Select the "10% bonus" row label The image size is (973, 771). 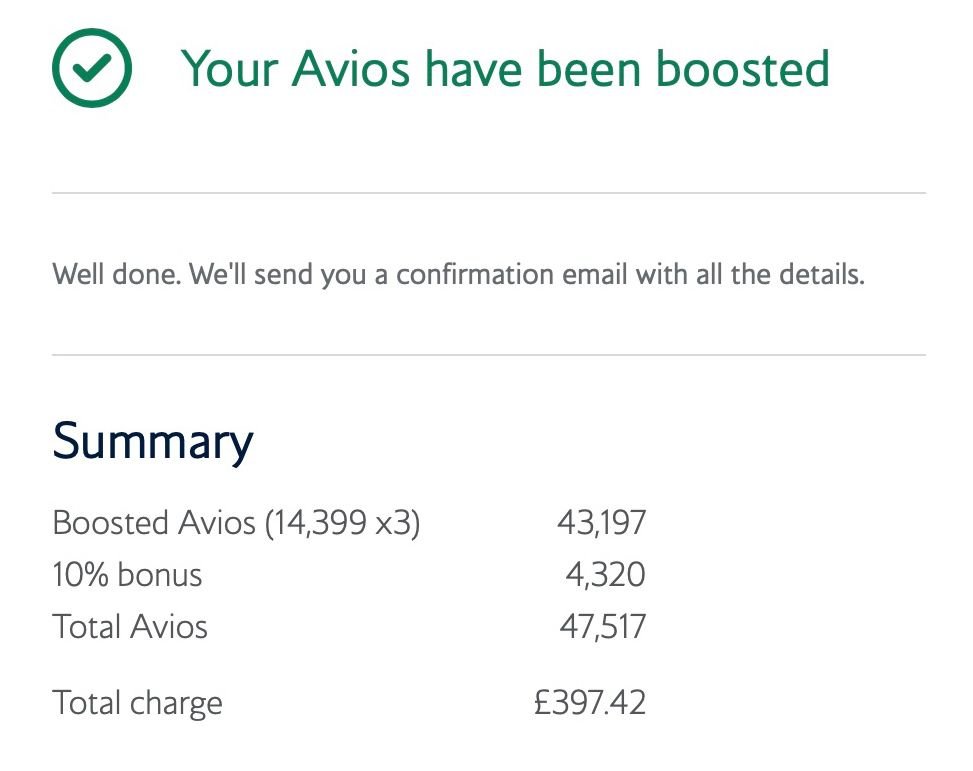[x=127, y=575]
